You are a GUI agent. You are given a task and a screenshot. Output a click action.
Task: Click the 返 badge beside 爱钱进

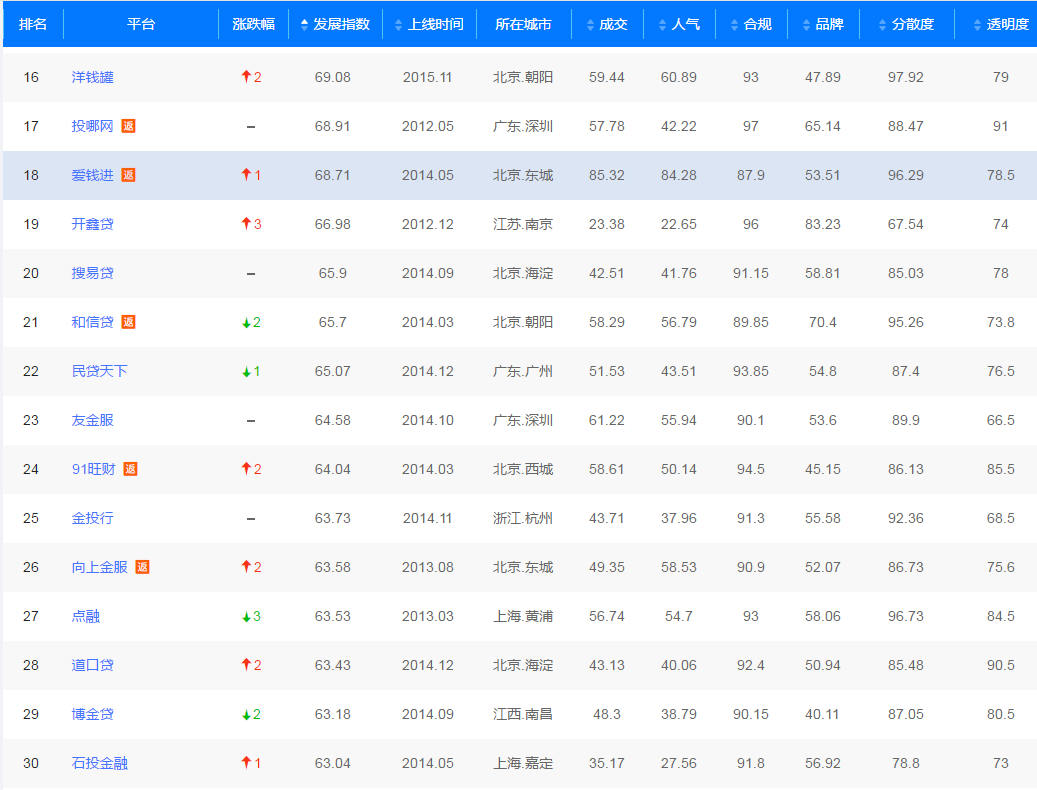(128, 175)
